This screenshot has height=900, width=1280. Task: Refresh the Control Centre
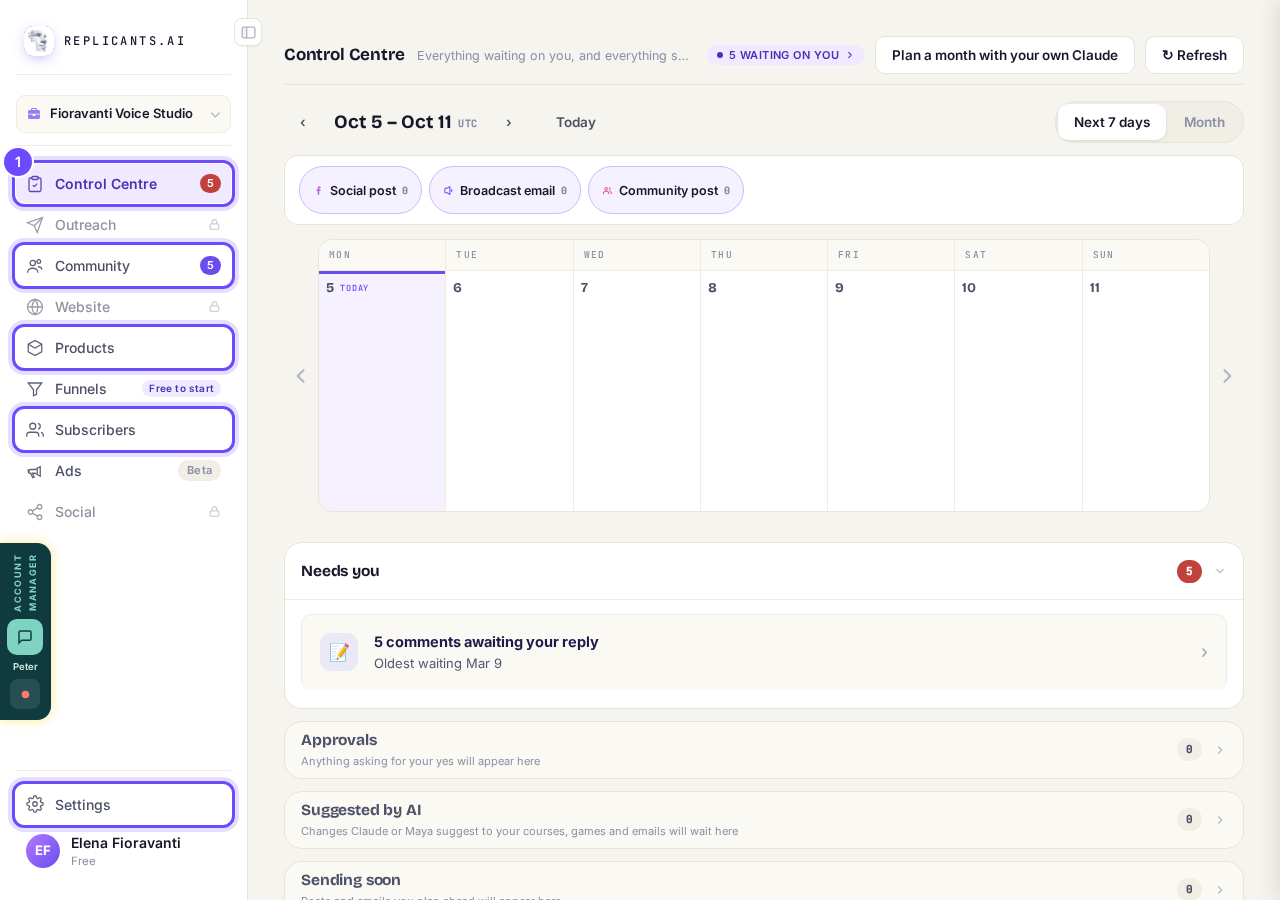click(x=1194, y=55)
